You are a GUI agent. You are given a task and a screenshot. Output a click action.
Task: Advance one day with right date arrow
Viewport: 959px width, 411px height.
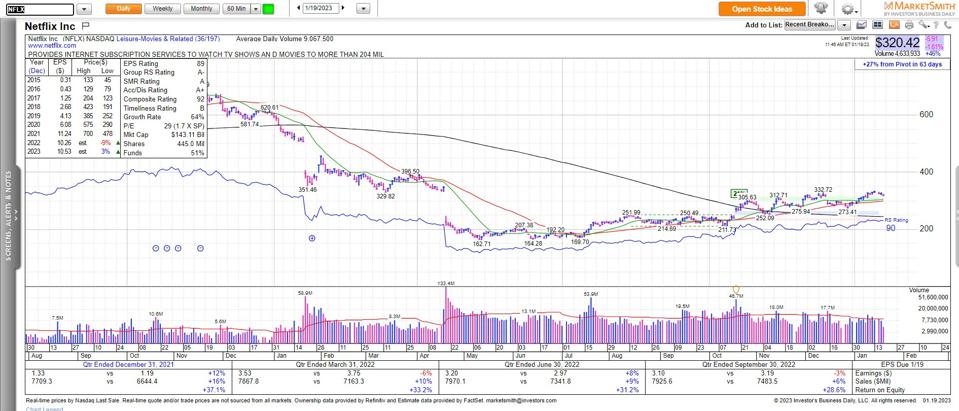(343, 9)
